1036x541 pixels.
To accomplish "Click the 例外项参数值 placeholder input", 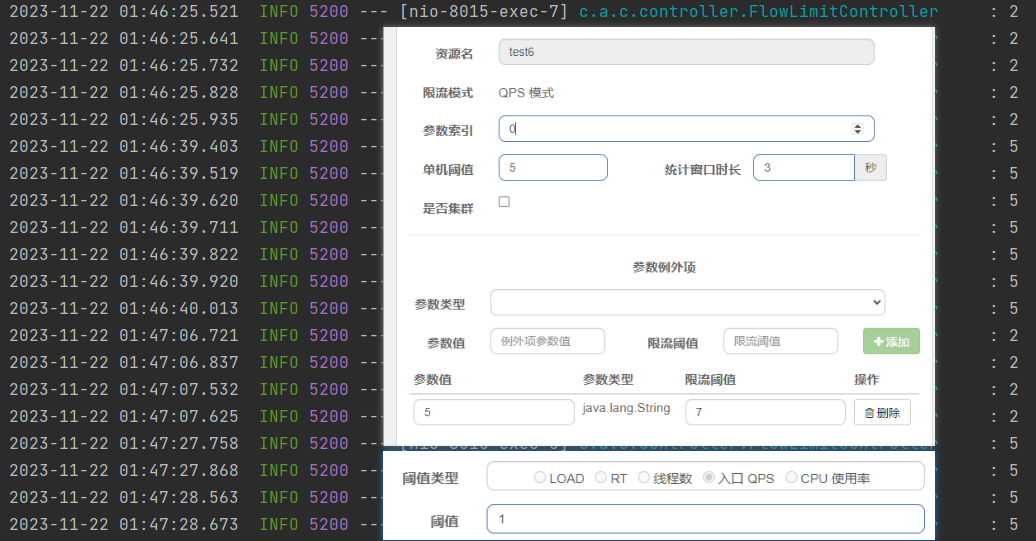I will point(547,341).
